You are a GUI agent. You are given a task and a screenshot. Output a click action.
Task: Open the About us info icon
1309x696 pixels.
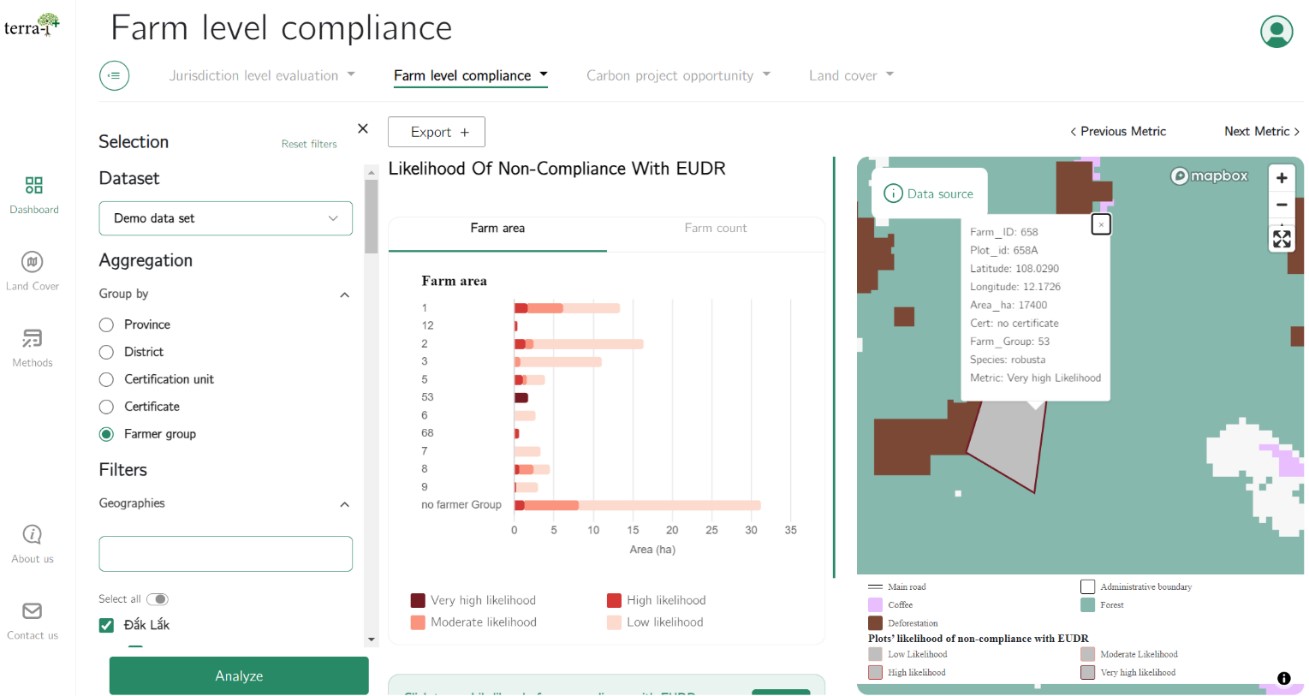point(32,535)
